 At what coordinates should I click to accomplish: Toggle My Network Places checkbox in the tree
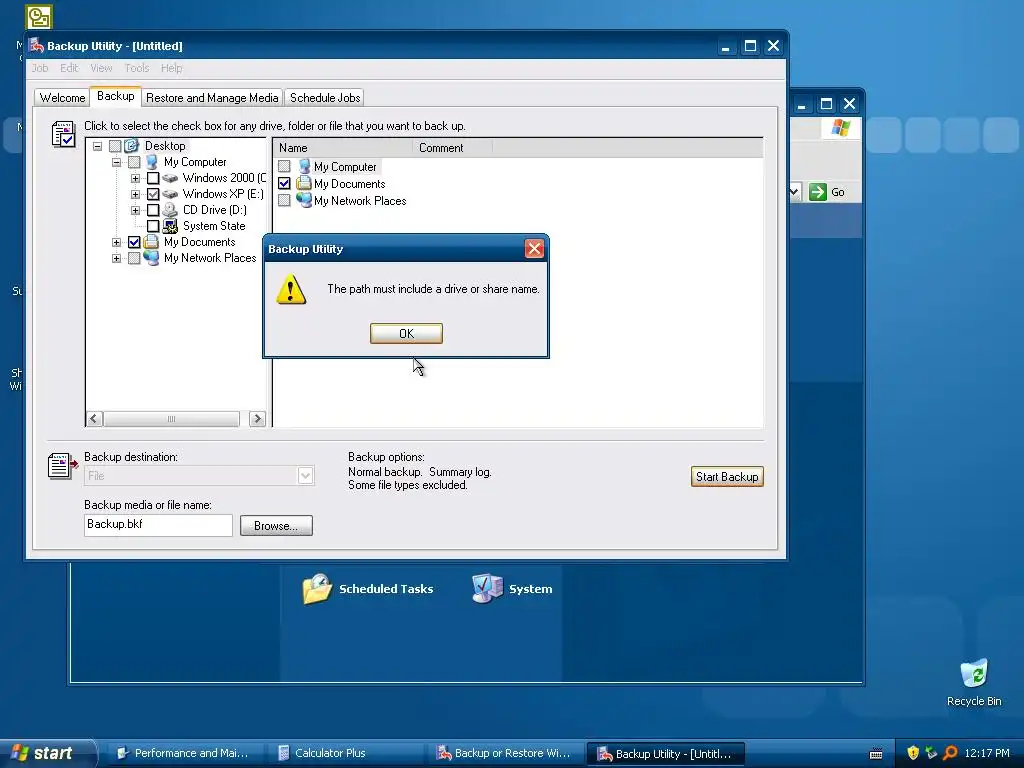click(x=134, y=258)
